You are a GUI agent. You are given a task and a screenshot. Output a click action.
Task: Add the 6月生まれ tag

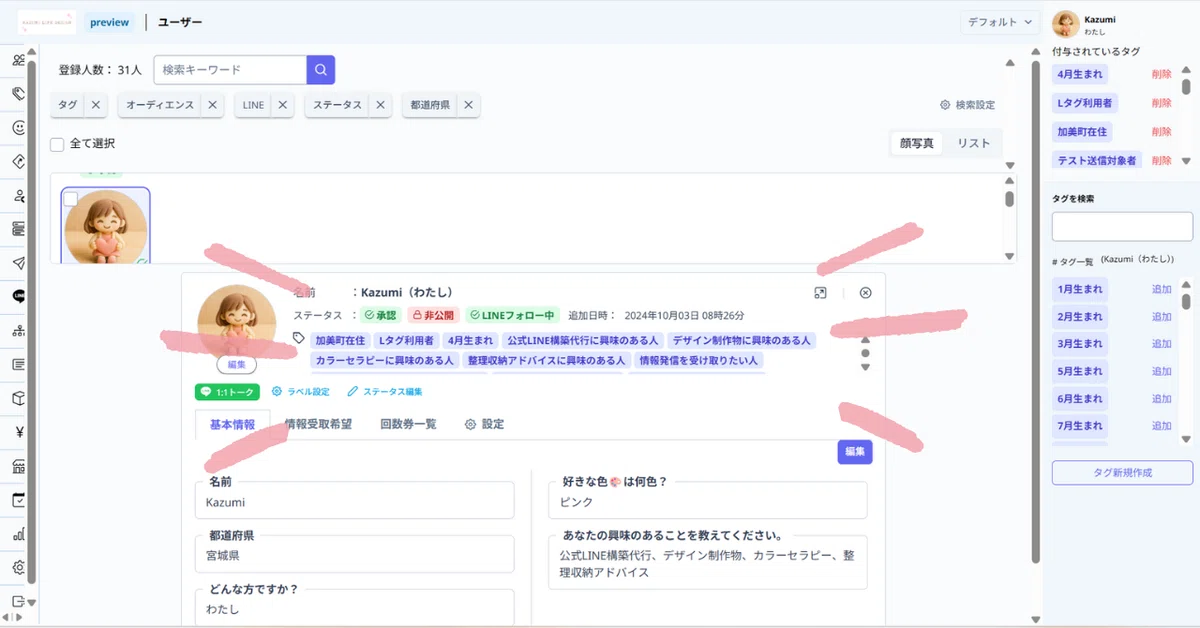pyautogui.click(x=1161, y=398)
